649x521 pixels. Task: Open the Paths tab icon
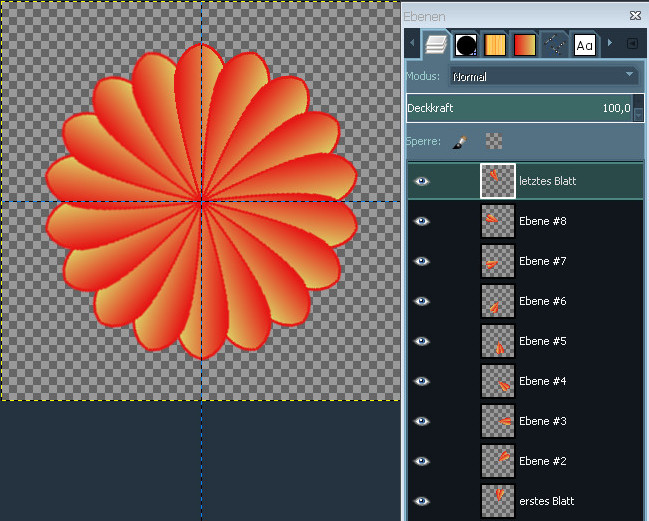tap(555, 44)
